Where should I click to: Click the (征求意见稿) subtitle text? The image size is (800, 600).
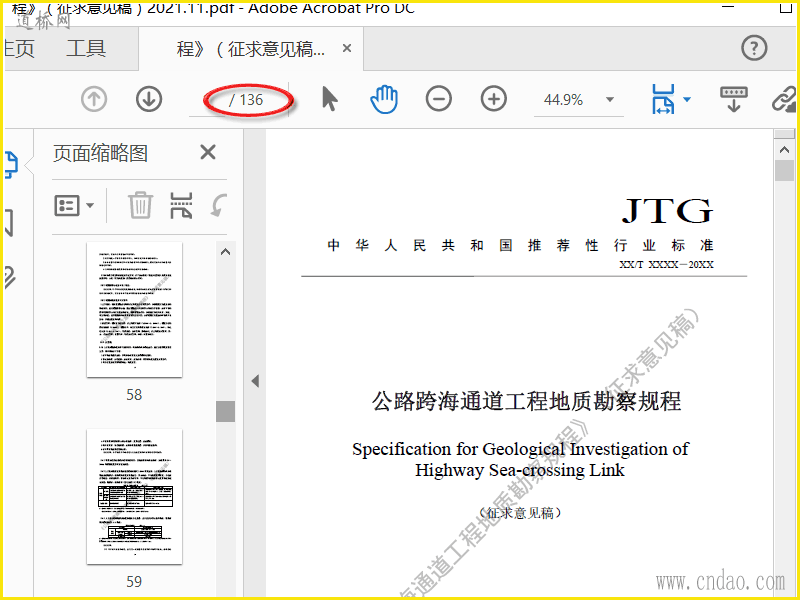[x=520, y=513]
